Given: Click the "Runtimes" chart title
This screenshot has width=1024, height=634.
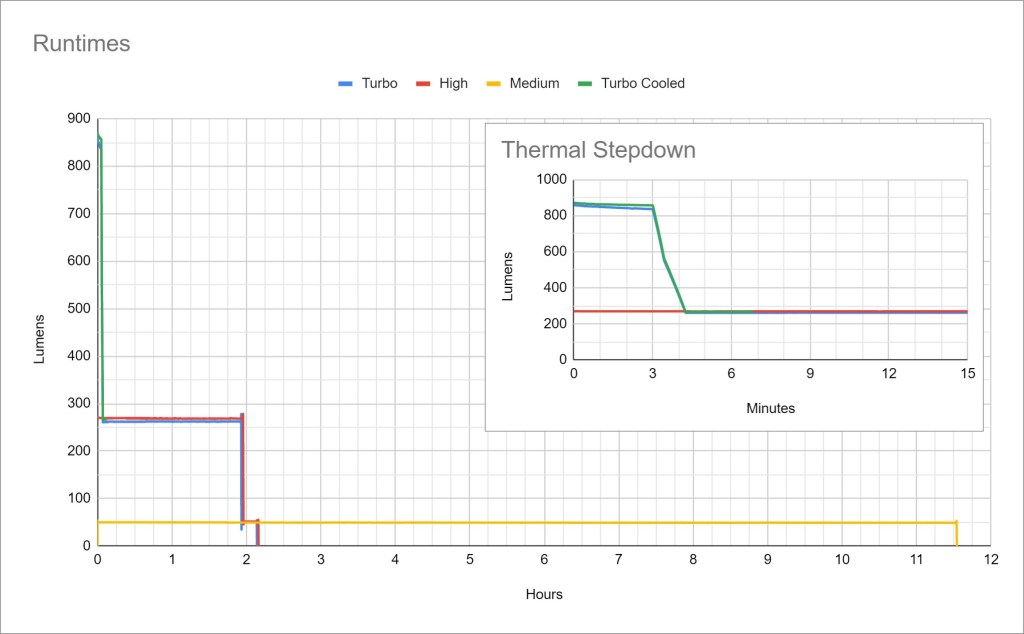Looking at the screenshot, I should 81,44.
